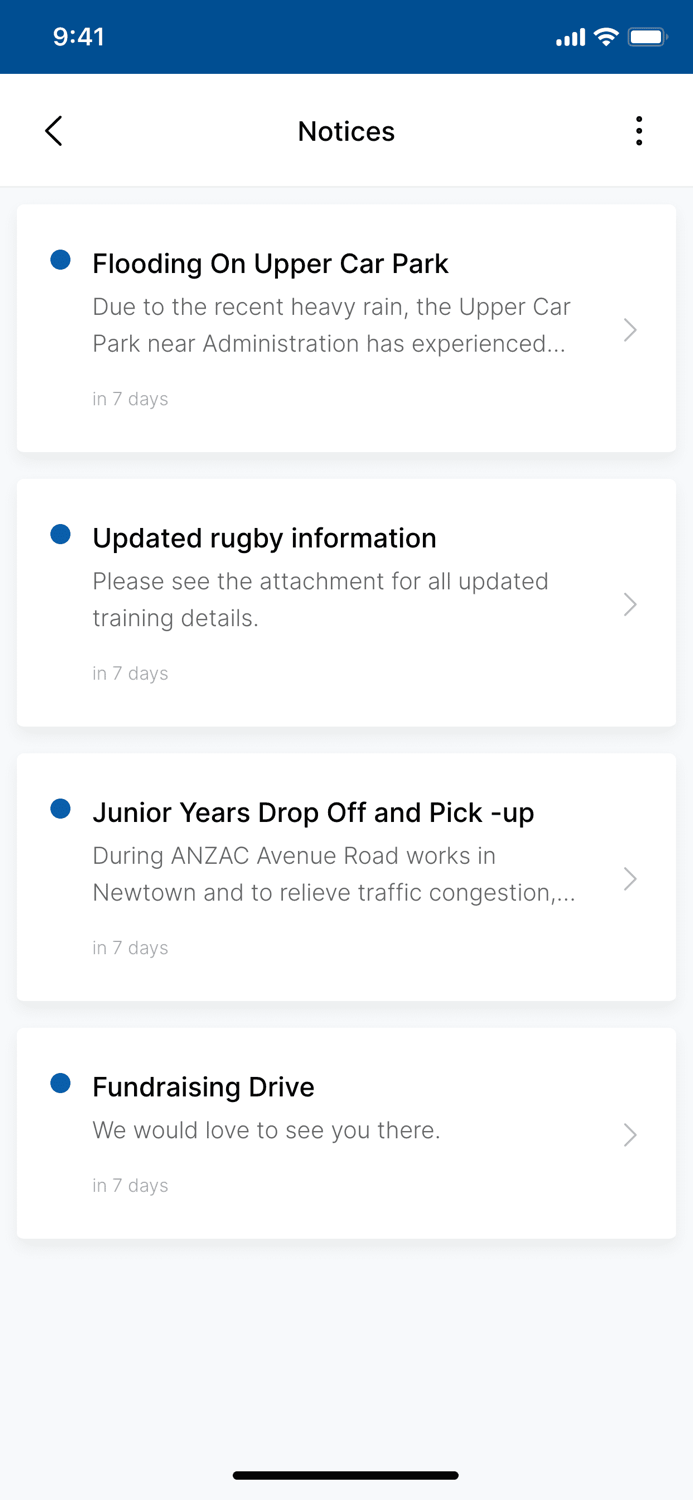Viewport: 693px width, 1500px height.
Task: Toggle read state on Fundraising Drive notice
Action: coord(61,1082)
